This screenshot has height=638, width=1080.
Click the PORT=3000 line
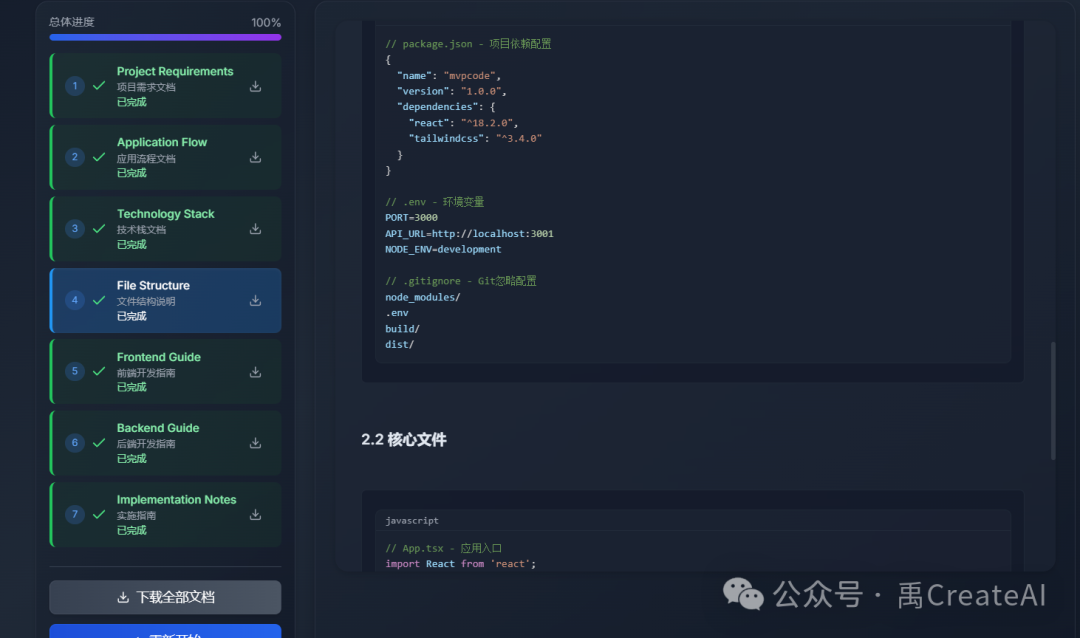point(411,218)
